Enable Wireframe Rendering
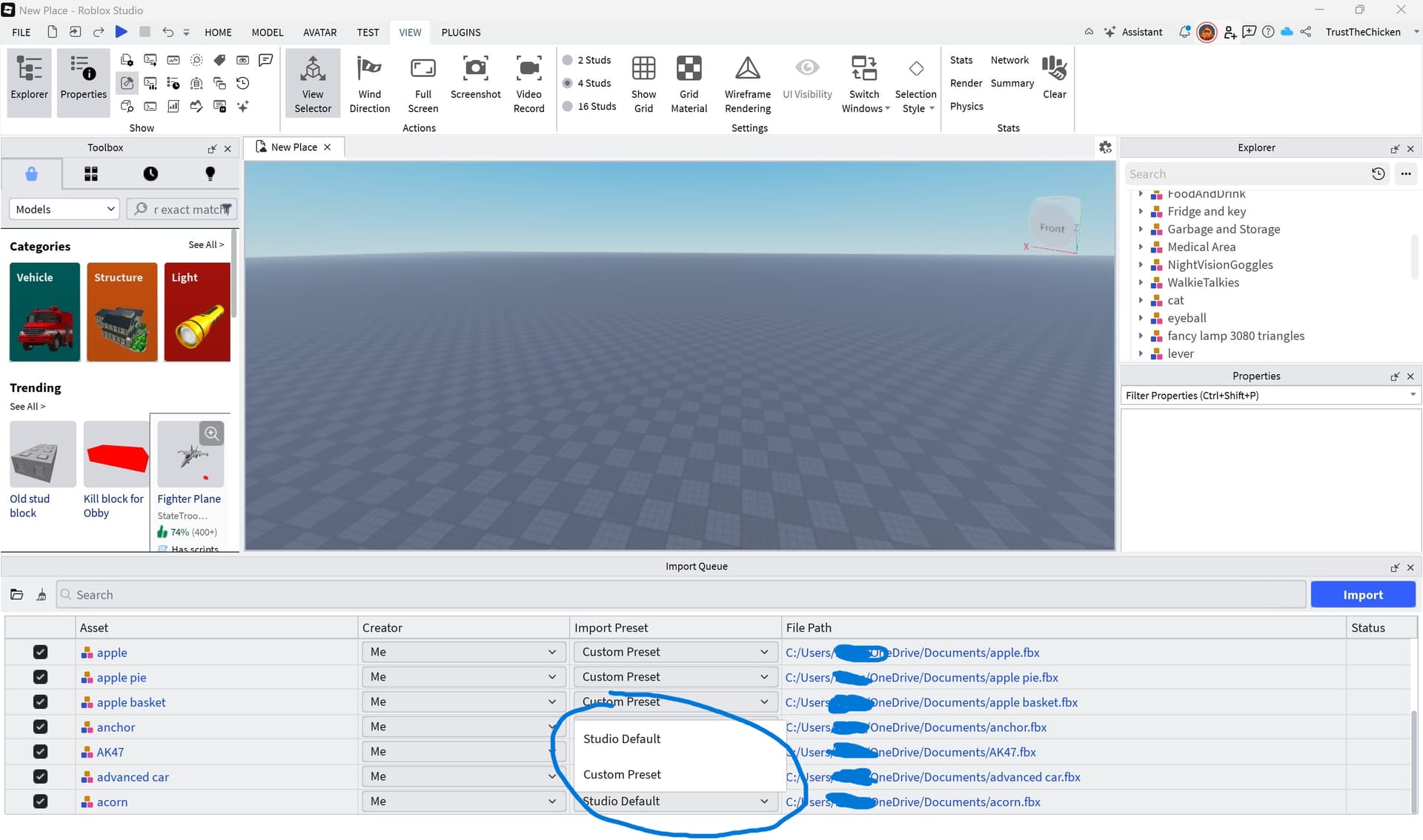The height and width of the screenshot is (840, 1423). [747, 83]
